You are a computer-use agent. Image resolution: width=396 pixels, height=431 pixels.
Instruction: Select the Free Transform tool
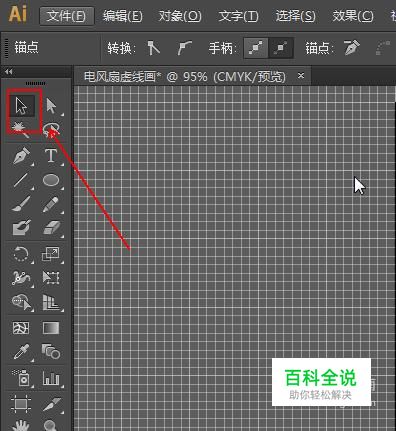coord(51,278)
